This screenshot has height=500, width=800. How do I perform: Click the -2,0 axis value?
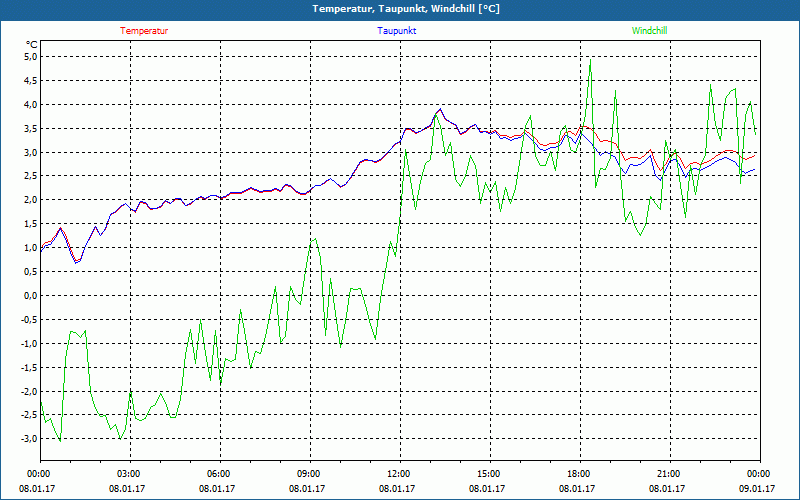click(30, 391)
